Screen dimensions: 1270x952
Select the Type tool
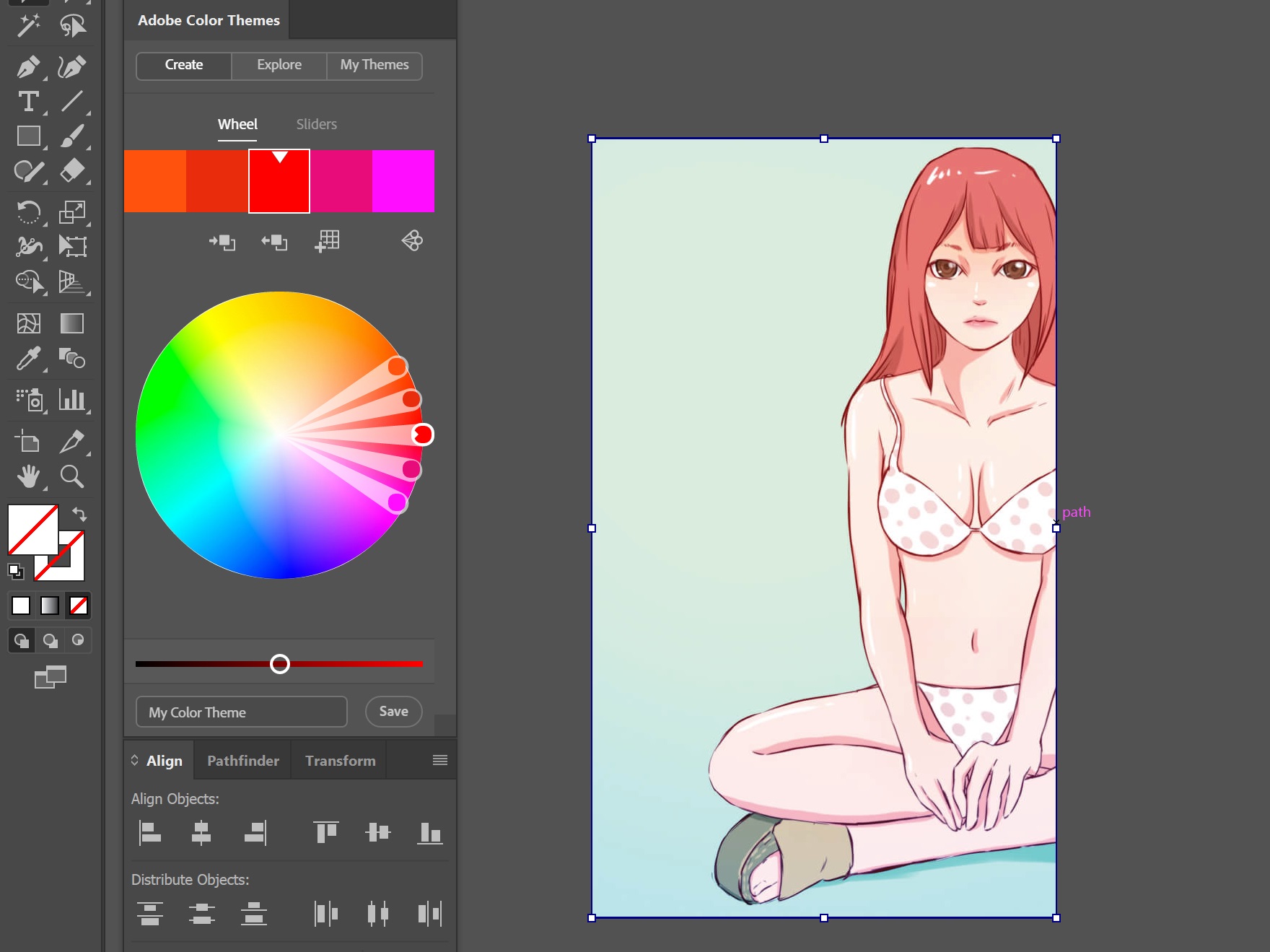coord(29,102)
